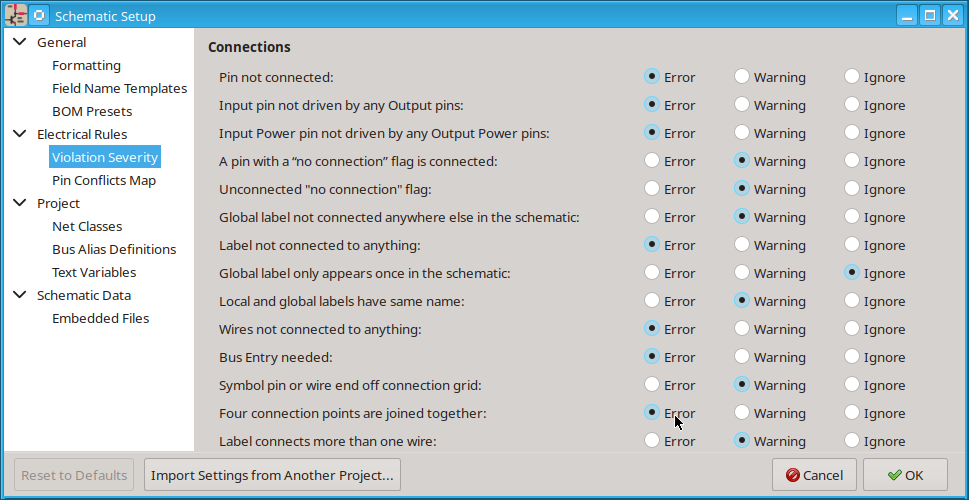This screenshot has width=969, height=500.
Task: Open the Embedded Files page
Action: tap(100, 318)
